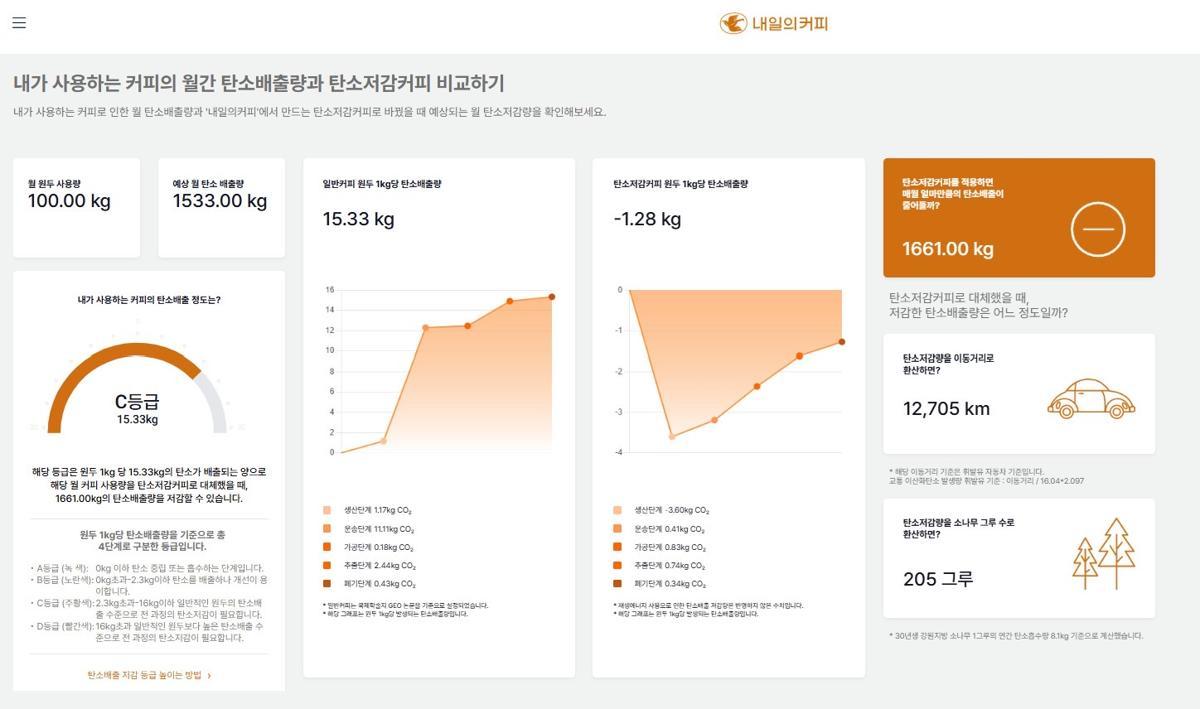Viewport: 1200px width, 709px height.
Task: Toggle 추출단계 0.74kg legend in low-carbon chart
Action: [669, 565]
